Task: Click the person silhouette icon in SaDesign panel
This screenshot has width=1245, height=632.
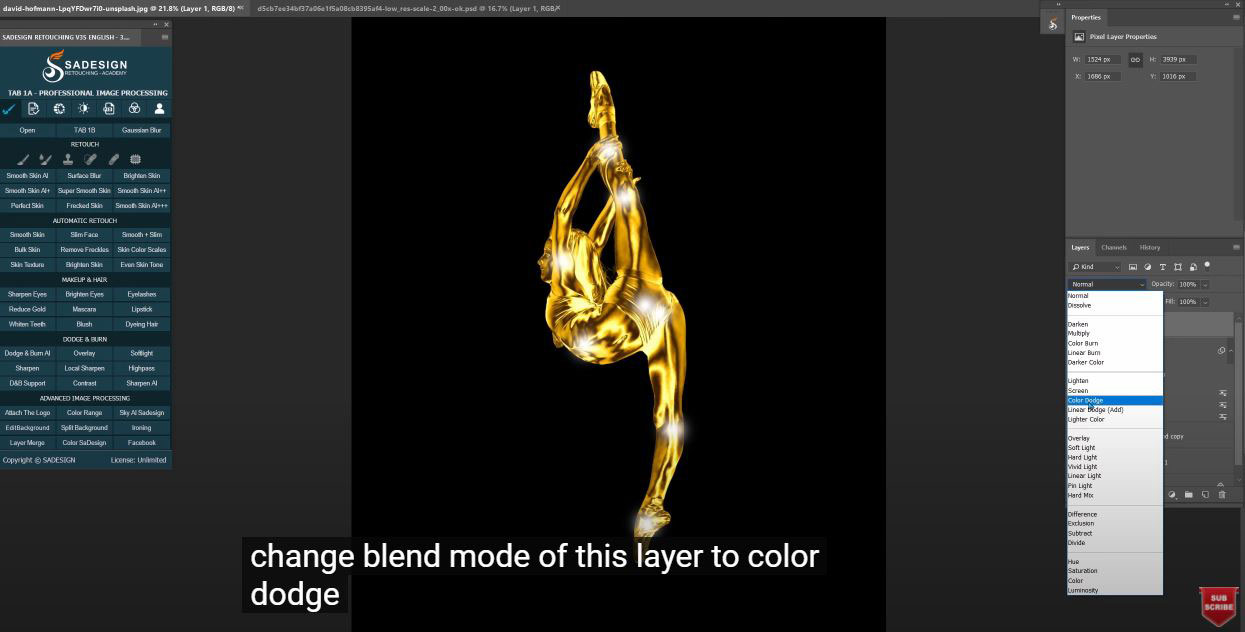Action: click(x=159, y=109)
